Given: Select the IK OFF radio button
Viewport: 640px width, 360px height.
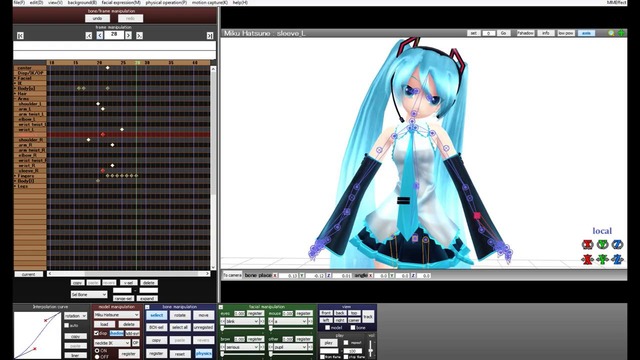Looking at the screenshot, I should 97,357.
